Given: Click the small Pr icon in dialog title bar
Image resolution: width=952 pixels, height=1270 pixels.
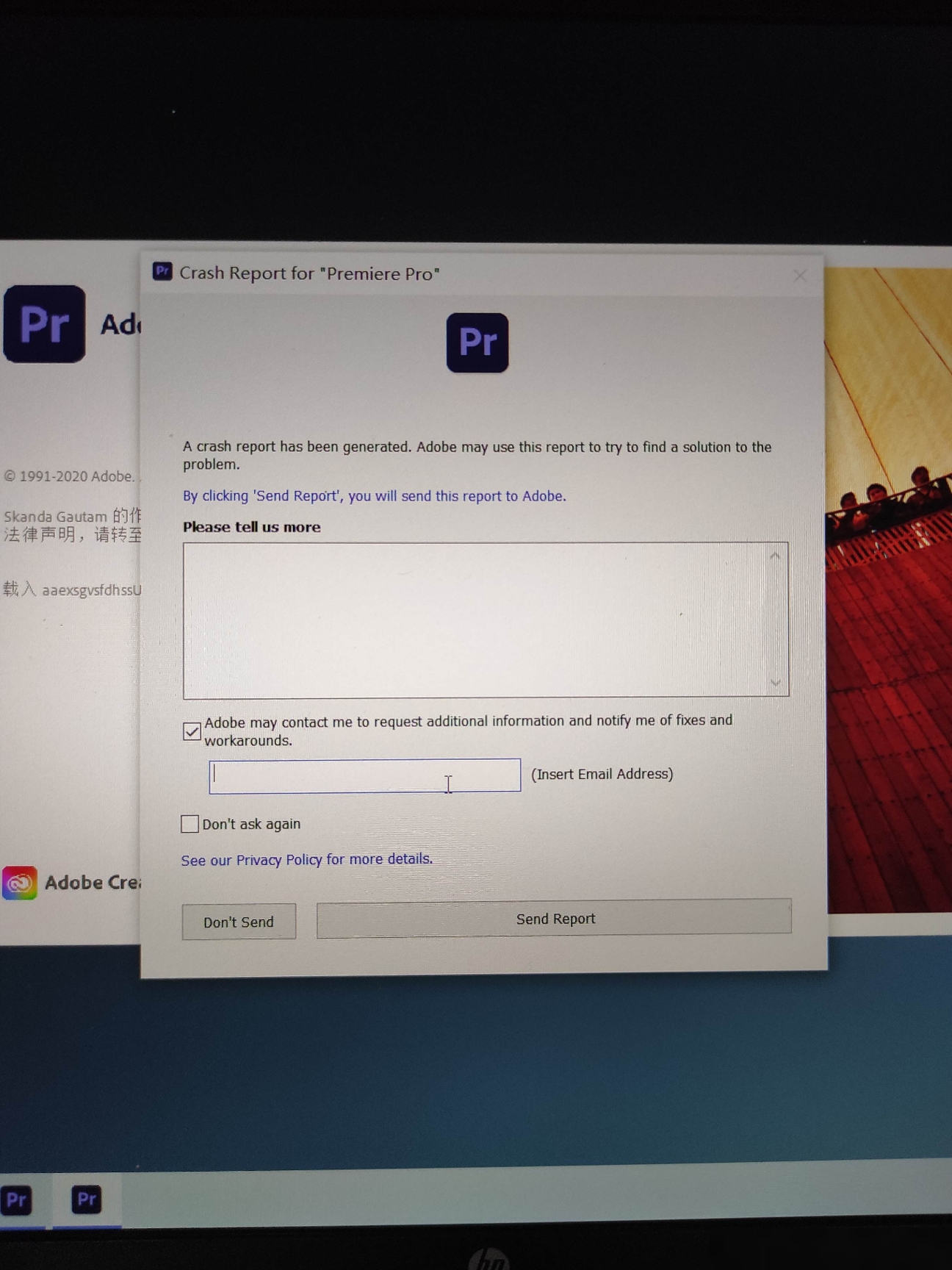Looking at the screenshot, I should coord(162,271).
